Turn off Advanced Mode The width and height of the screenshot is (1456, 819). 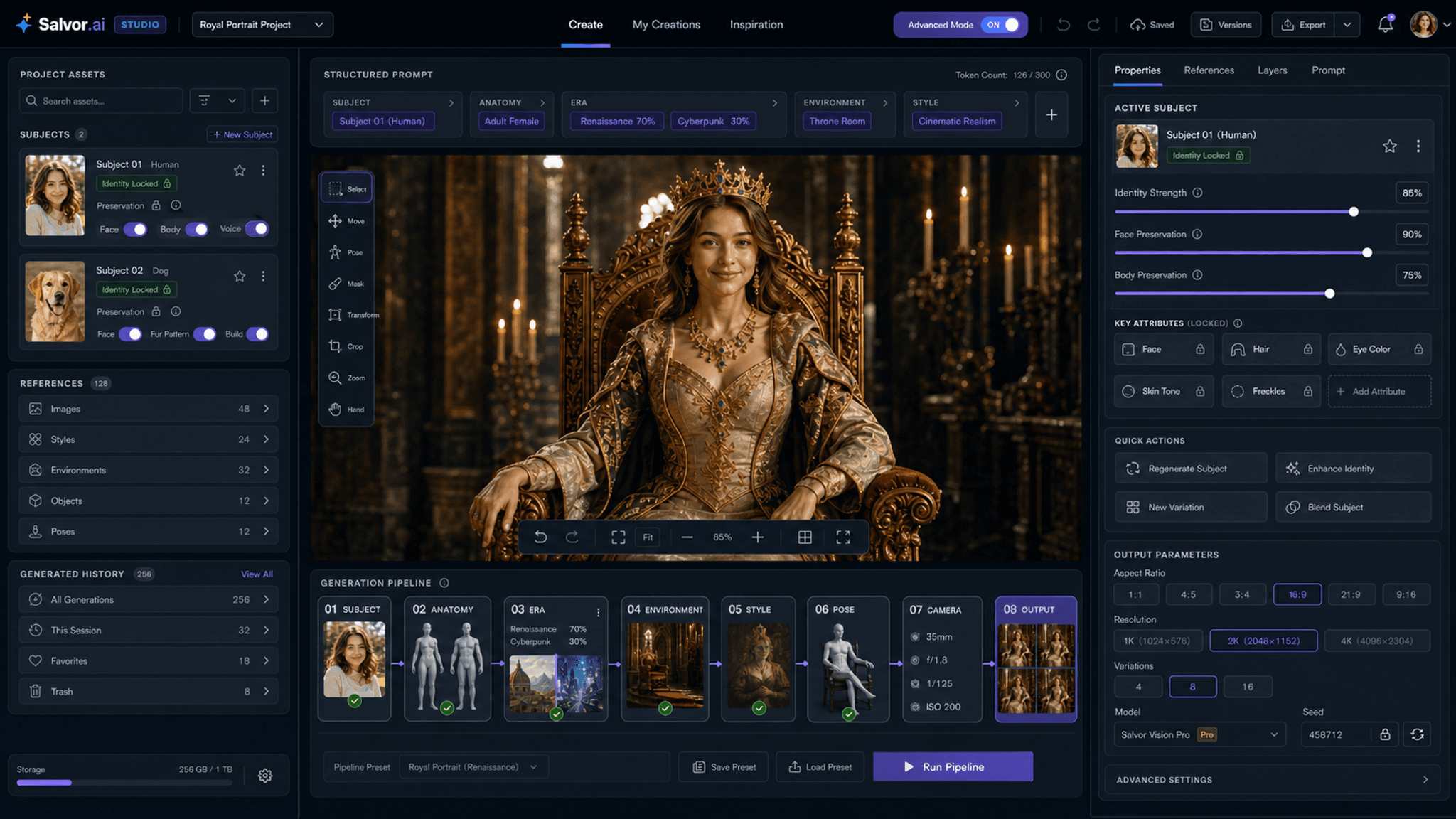coord(1002,25)
